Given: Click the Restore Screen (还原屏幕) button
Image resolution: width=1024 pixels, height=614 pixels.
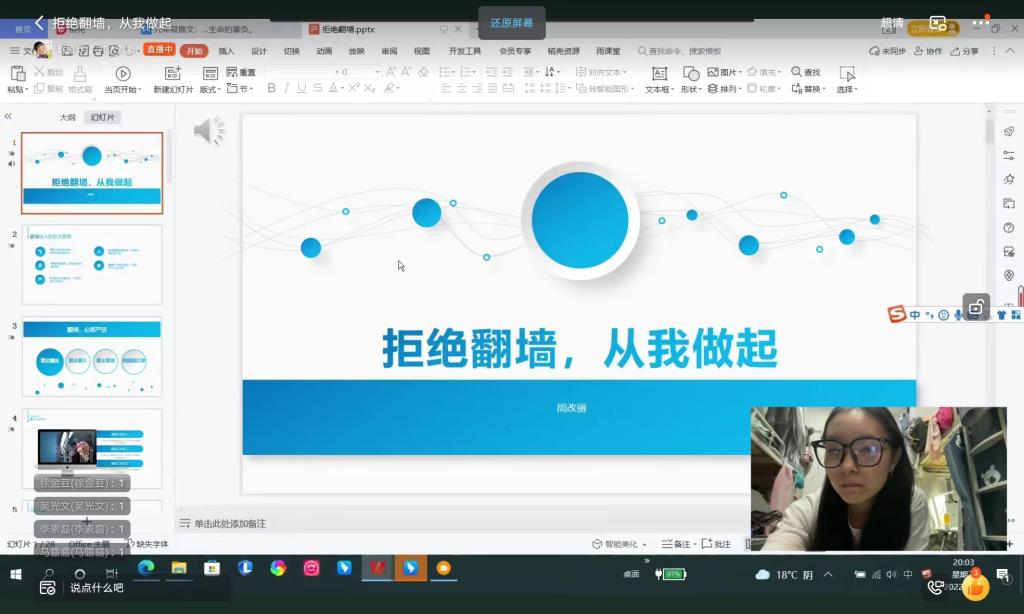Looking at the screenshot, I should point(512,23).
